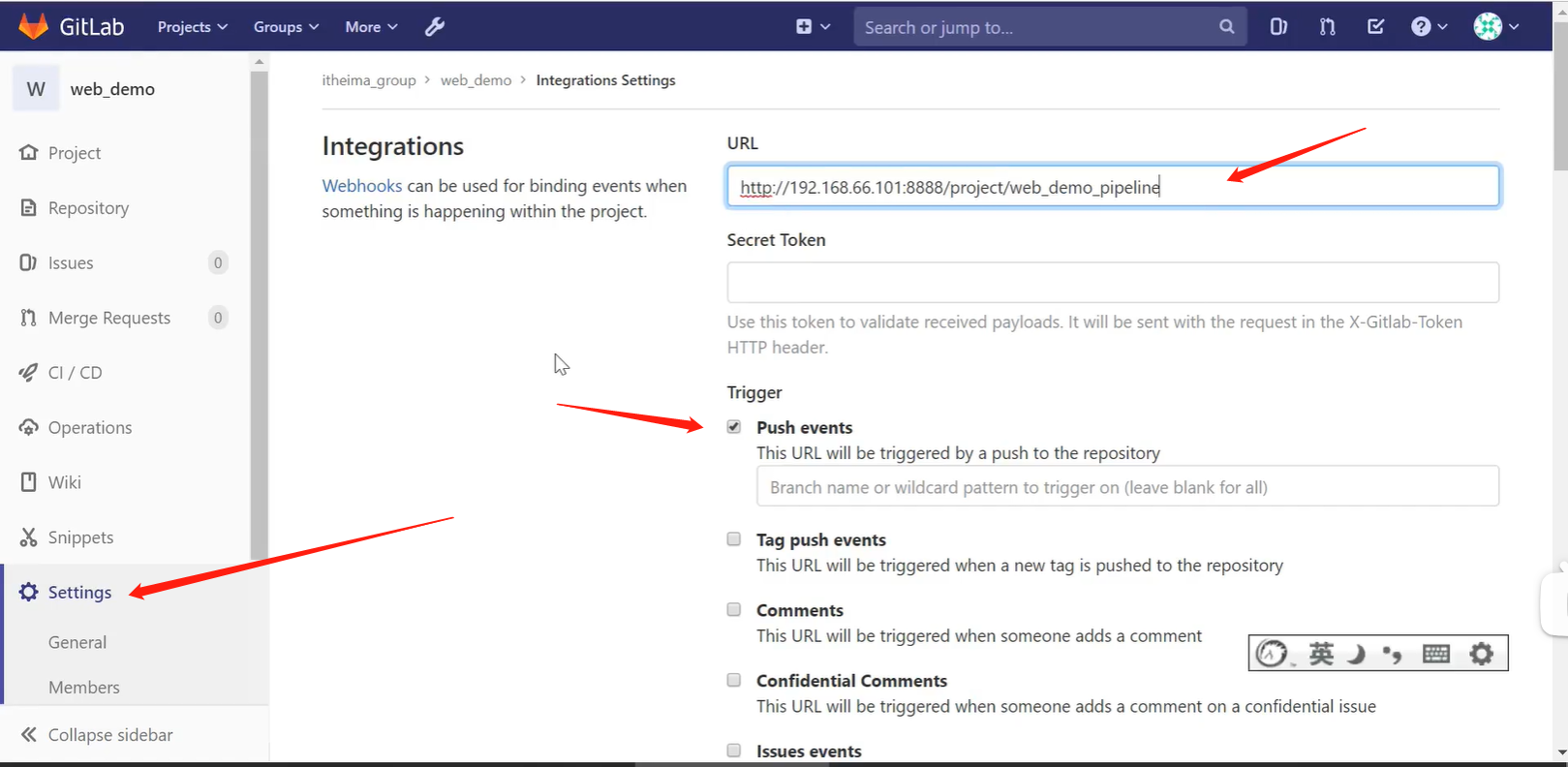Open the to-do list icon

coord(1375,27)
